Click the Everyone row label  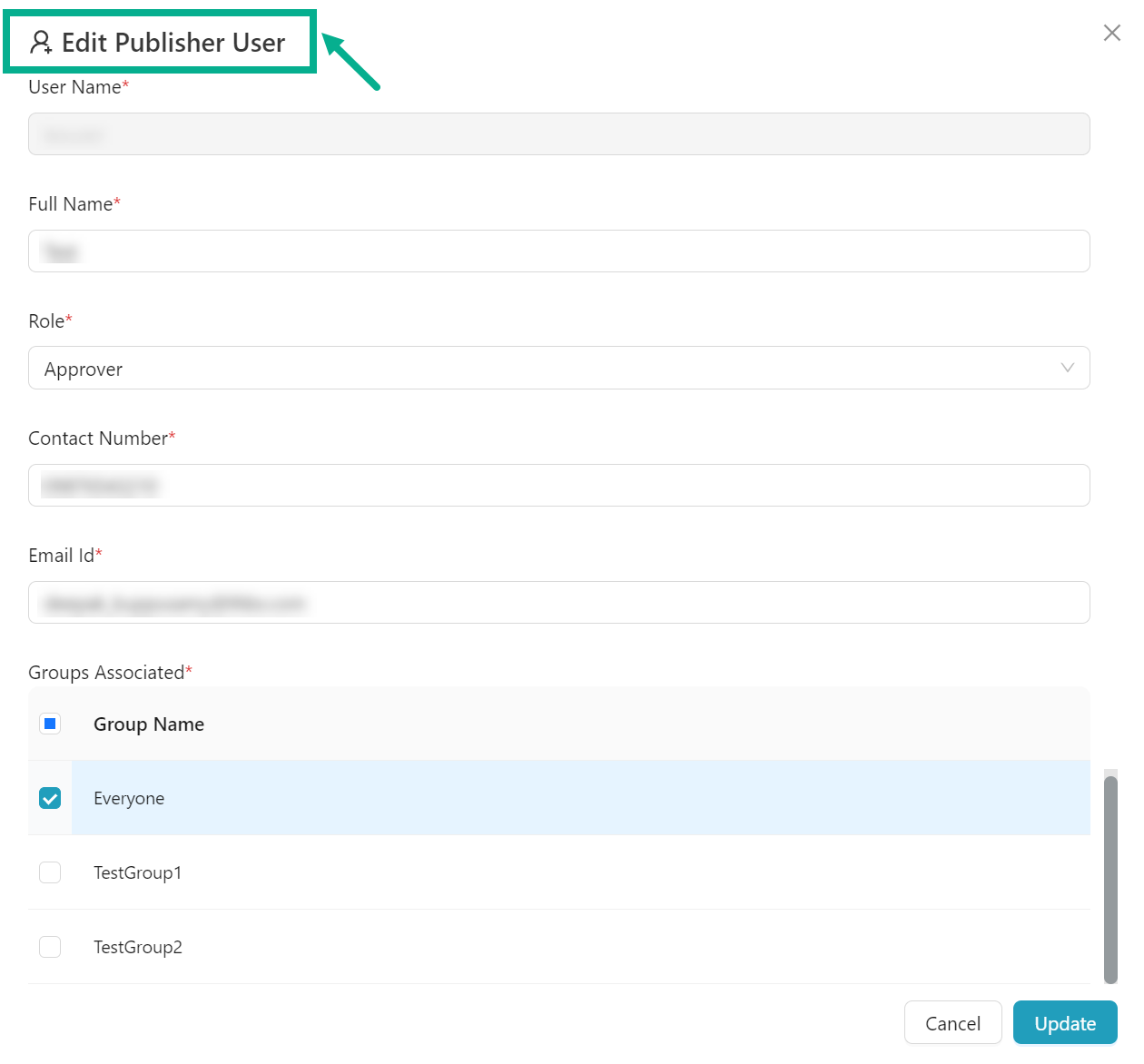coord(129,799)
